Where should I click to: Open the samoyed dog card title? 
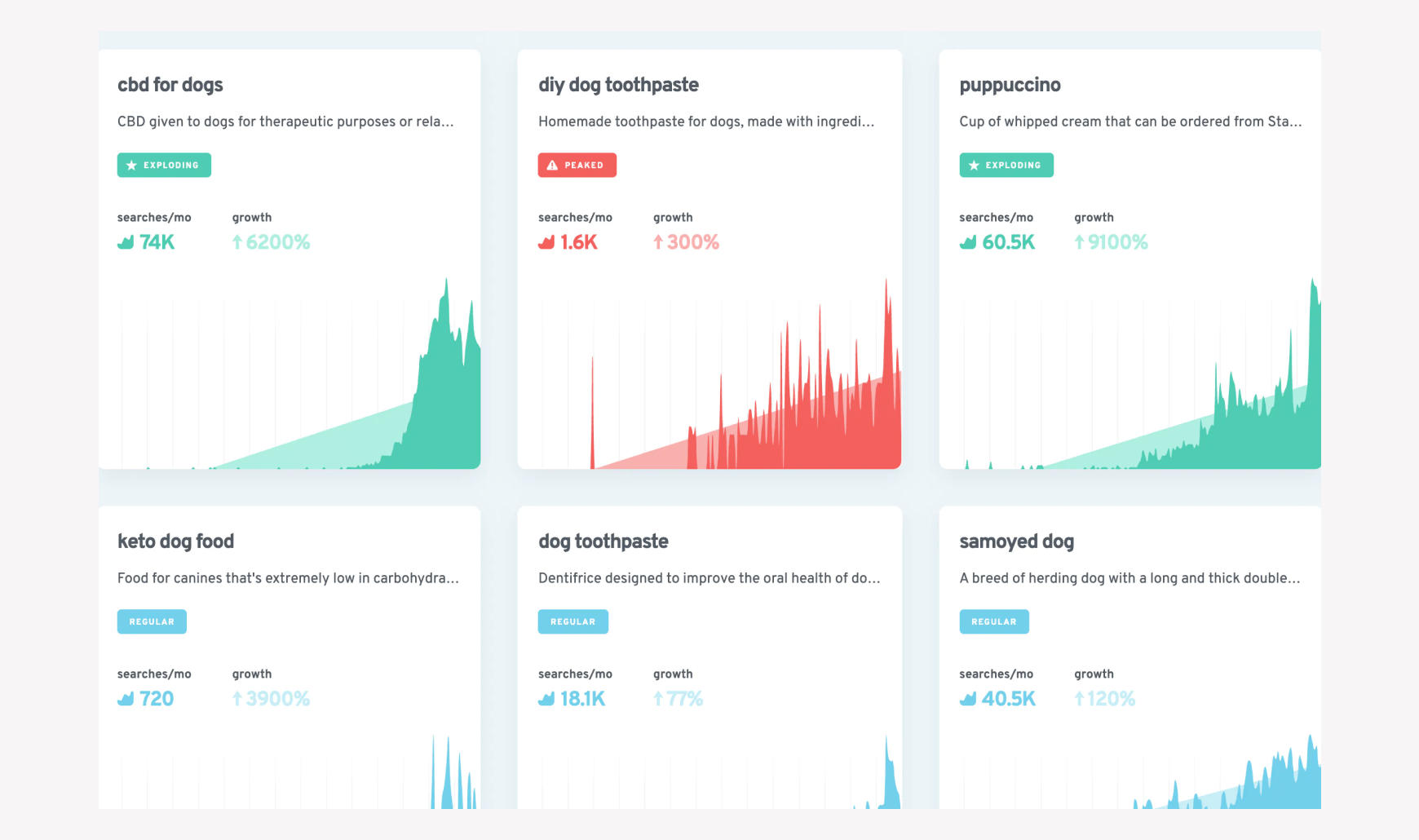[x=1016, y=542]
